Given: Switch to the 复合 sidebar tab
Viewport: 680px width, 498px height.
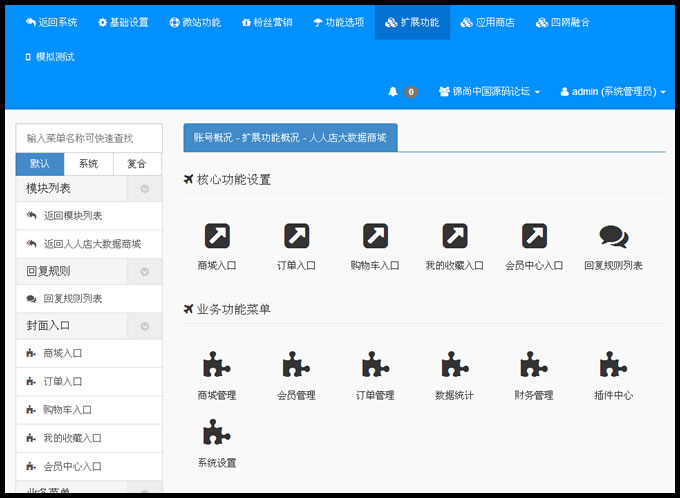Looking at the screenshot, I should [137, 164].
